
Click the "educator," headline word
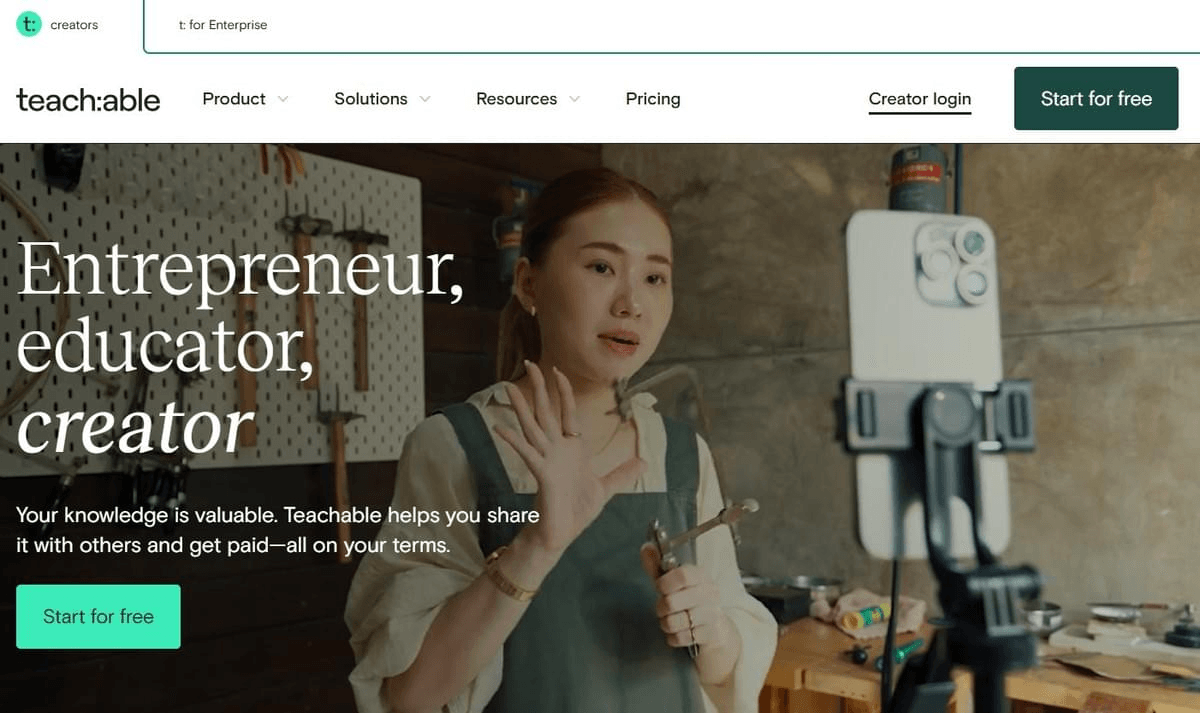point(166,346)
